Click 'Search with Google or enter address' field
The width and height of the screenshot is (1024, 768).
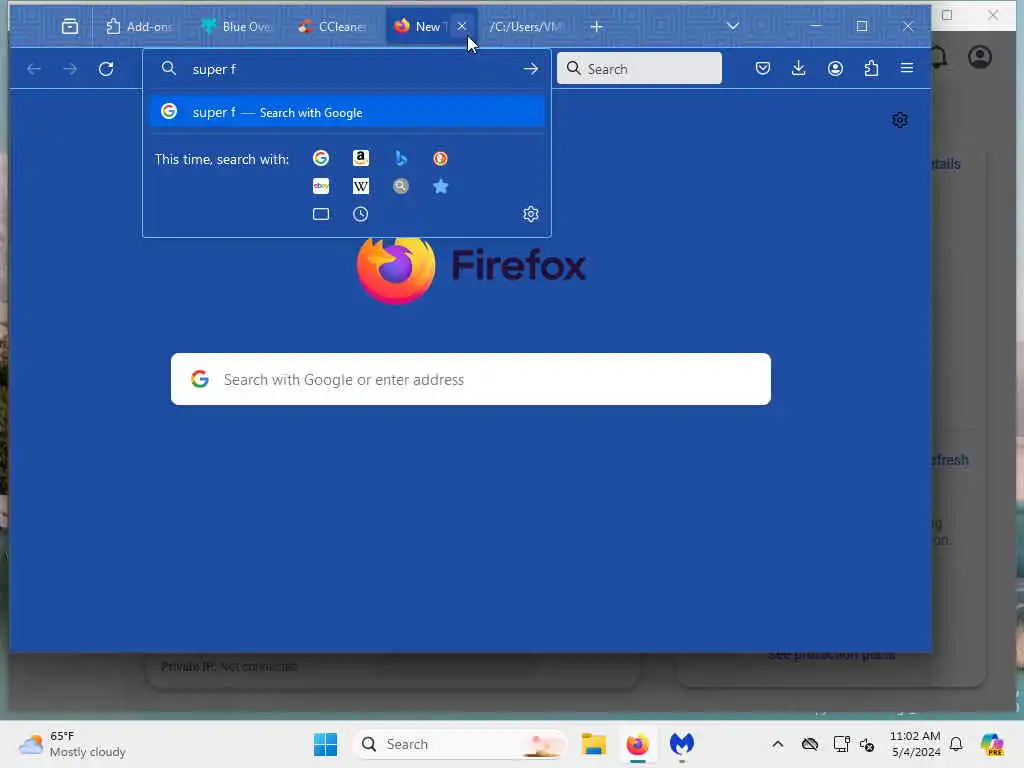(x=471, y=379)
